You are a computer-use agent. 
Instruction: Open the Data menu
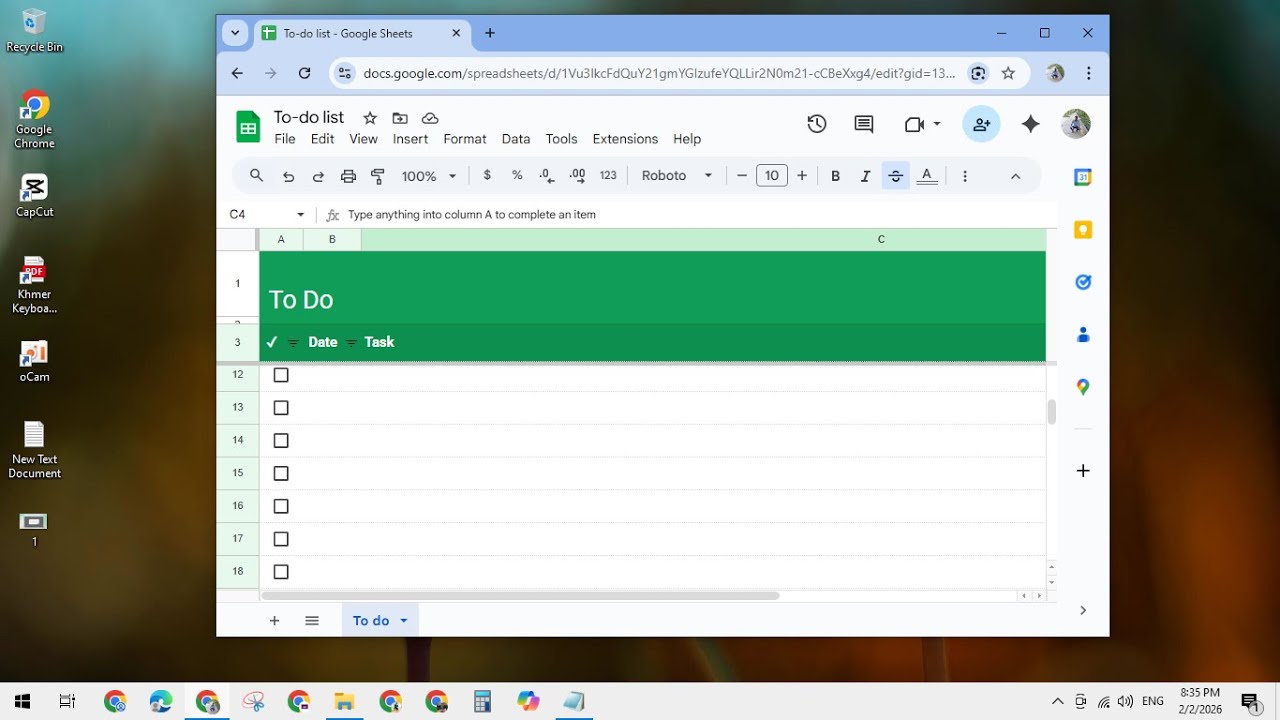click(x=516, y=139)
